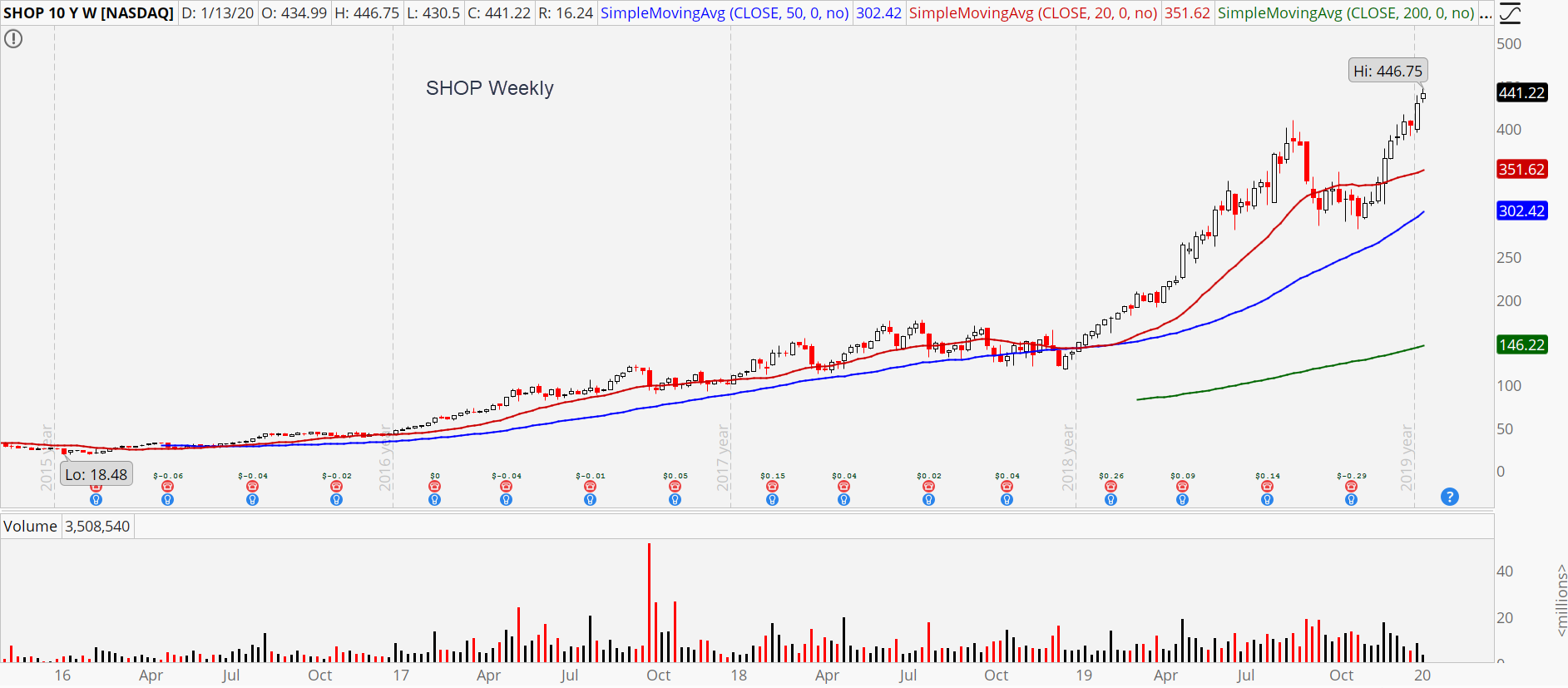
Task: Select the blue lightbulb icon below $0.09 earnings
Action: [1182, 500]
